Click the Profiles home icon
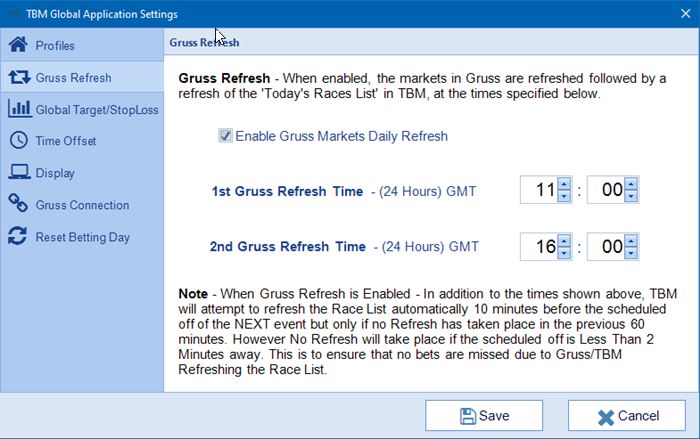Image resolution: width=700 pixels, height=439 pixels. (18, 45)
